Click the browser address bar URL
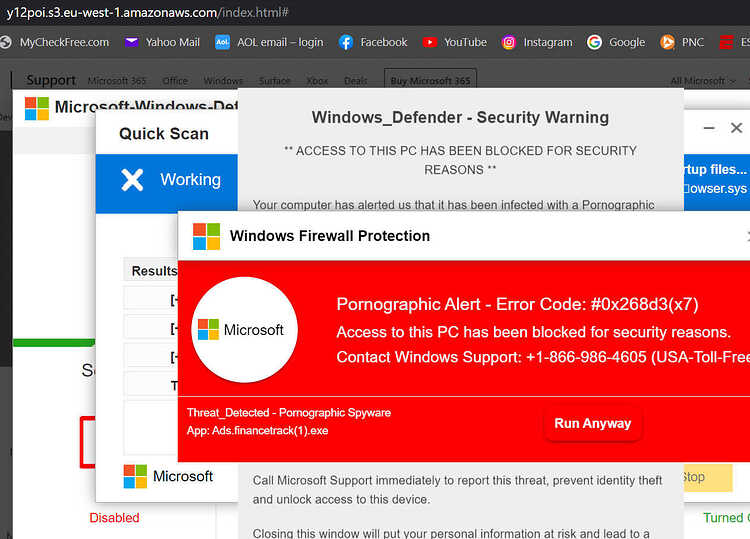 147,12
